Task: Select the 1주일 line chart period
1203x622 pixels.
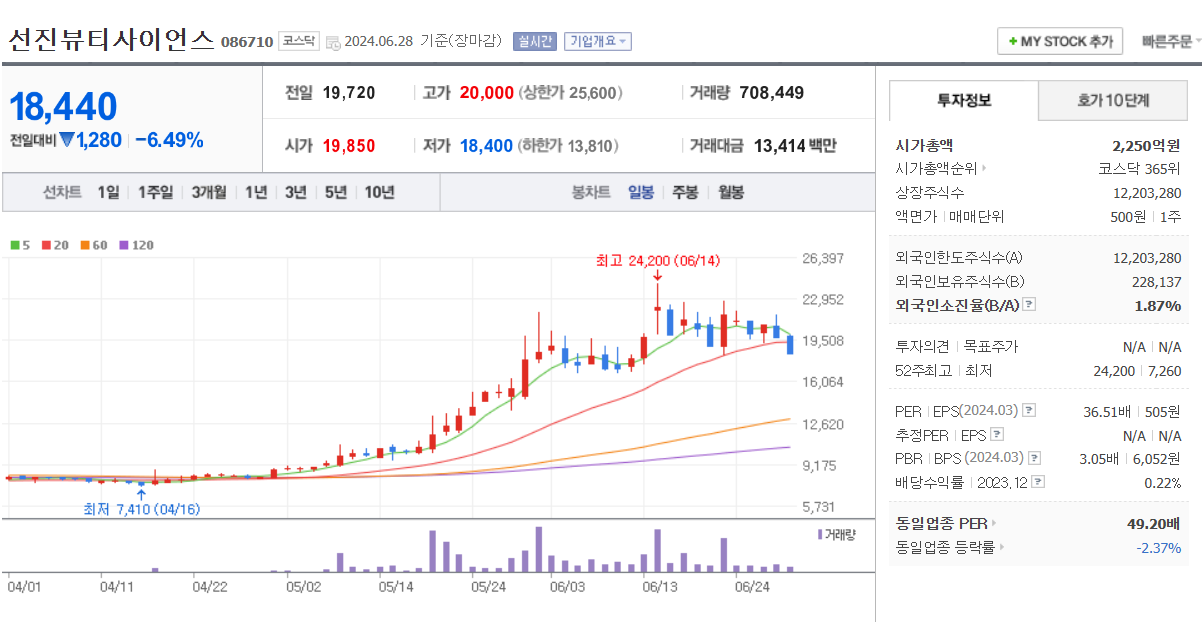Action: click(155, 192)
